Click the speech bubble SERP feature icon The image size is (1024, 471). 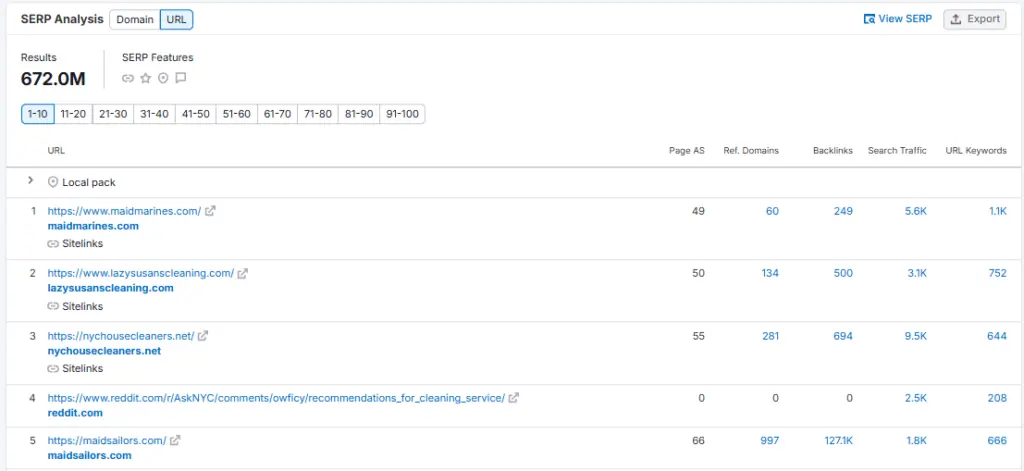181,78
